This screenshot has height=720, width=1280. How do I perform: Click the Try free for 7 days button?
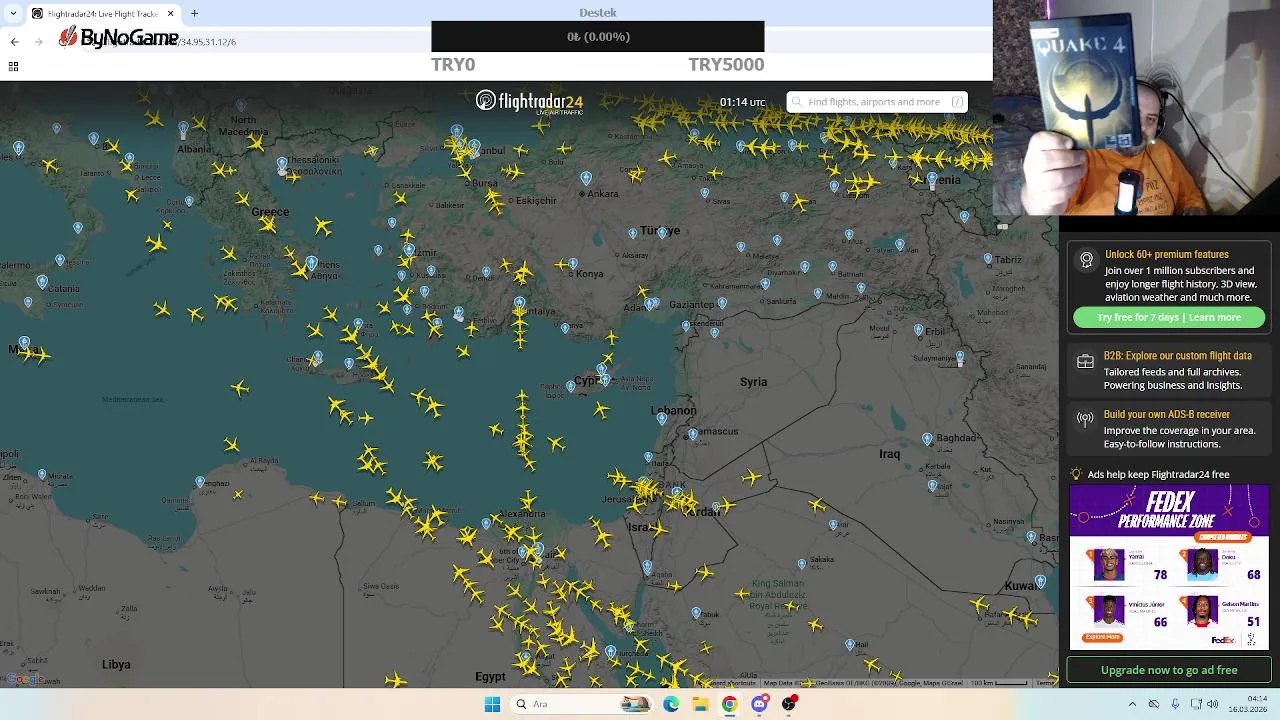click(x=1169, y=317)
